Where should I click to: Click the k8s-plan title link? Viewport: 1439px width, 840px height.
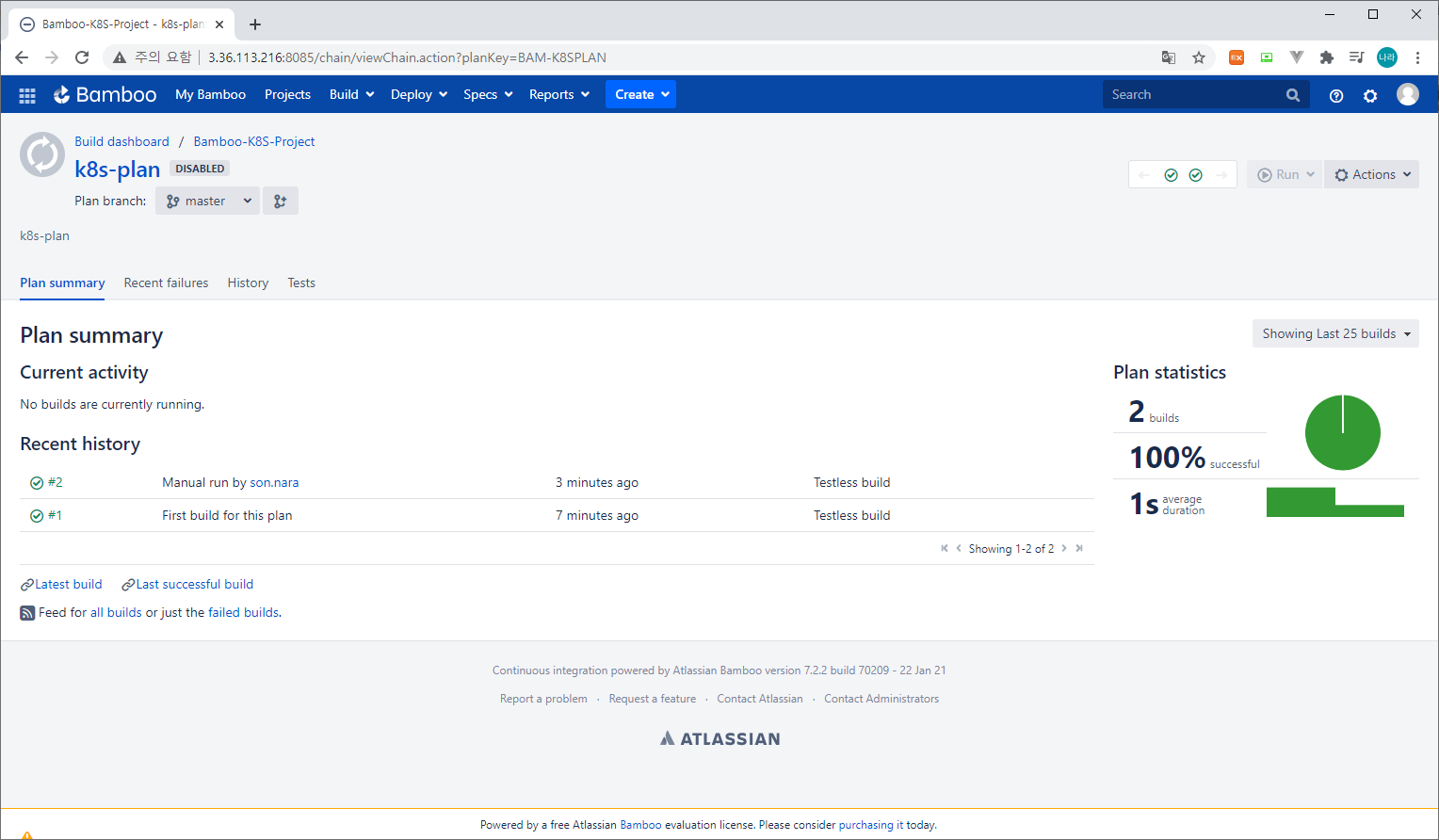(118, 169)
